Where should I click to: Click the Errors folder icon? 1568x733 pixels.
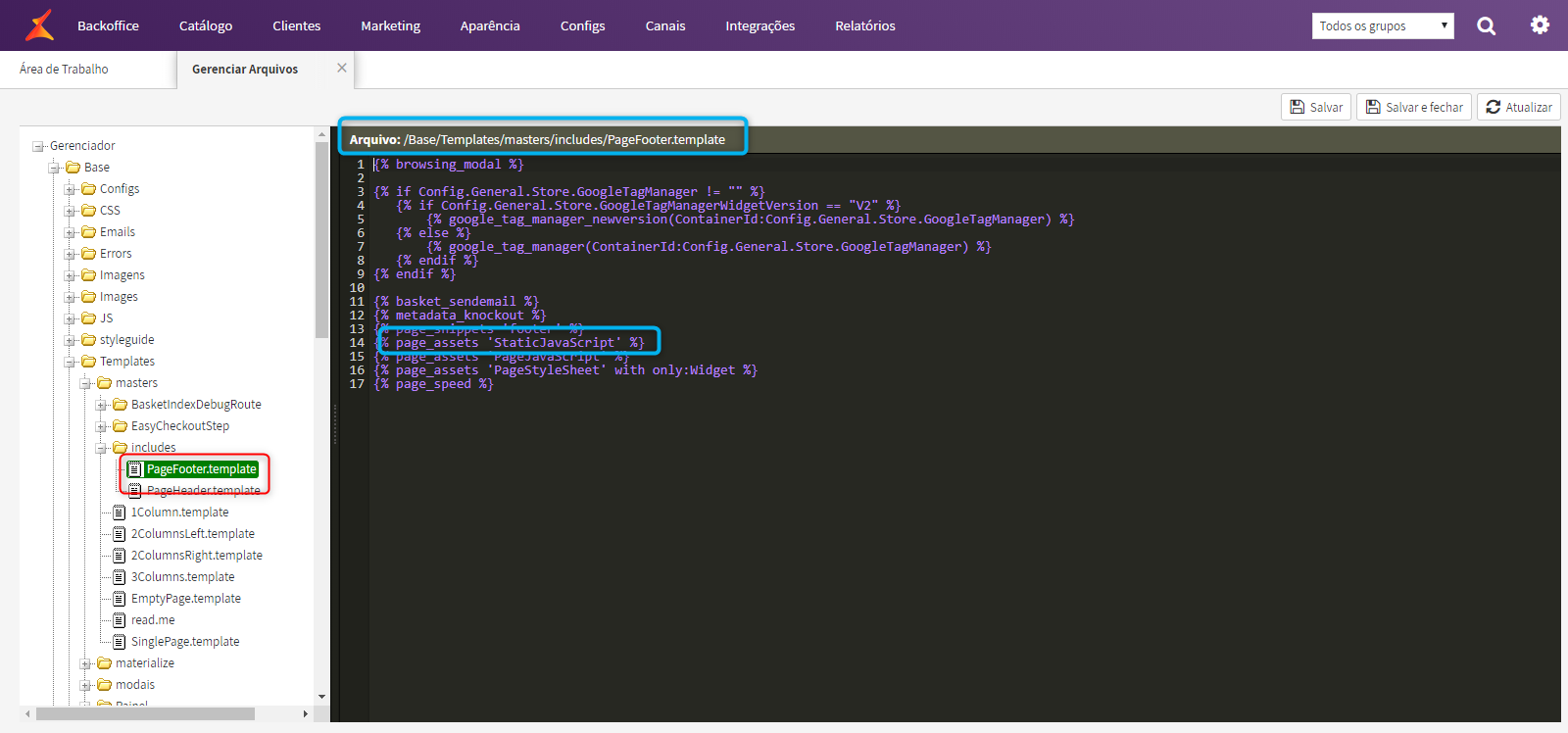pos(88,254)
